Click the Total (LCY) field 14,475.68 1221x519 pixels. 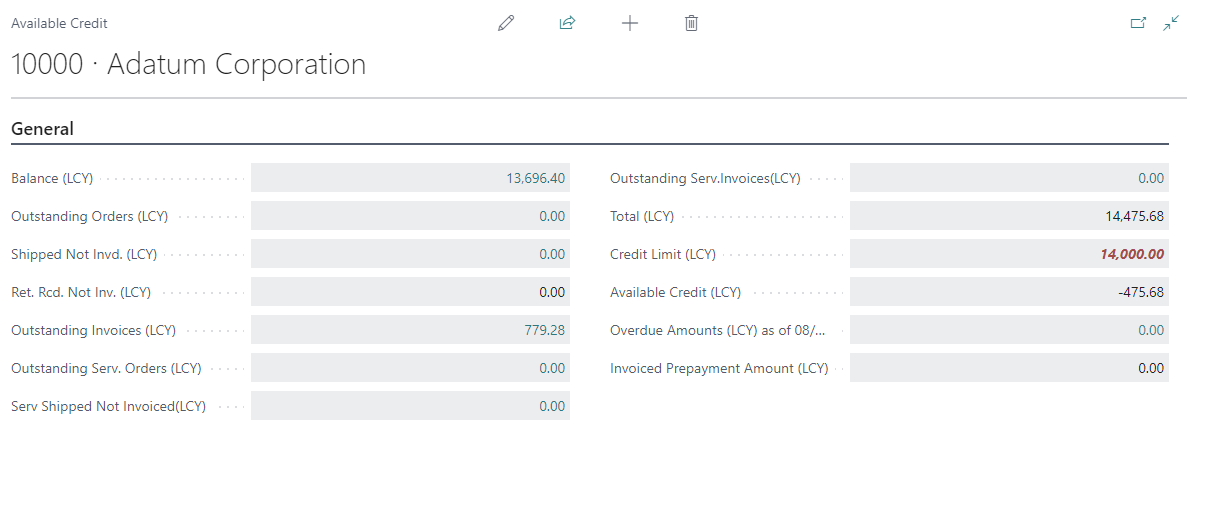pos(1009,216)
